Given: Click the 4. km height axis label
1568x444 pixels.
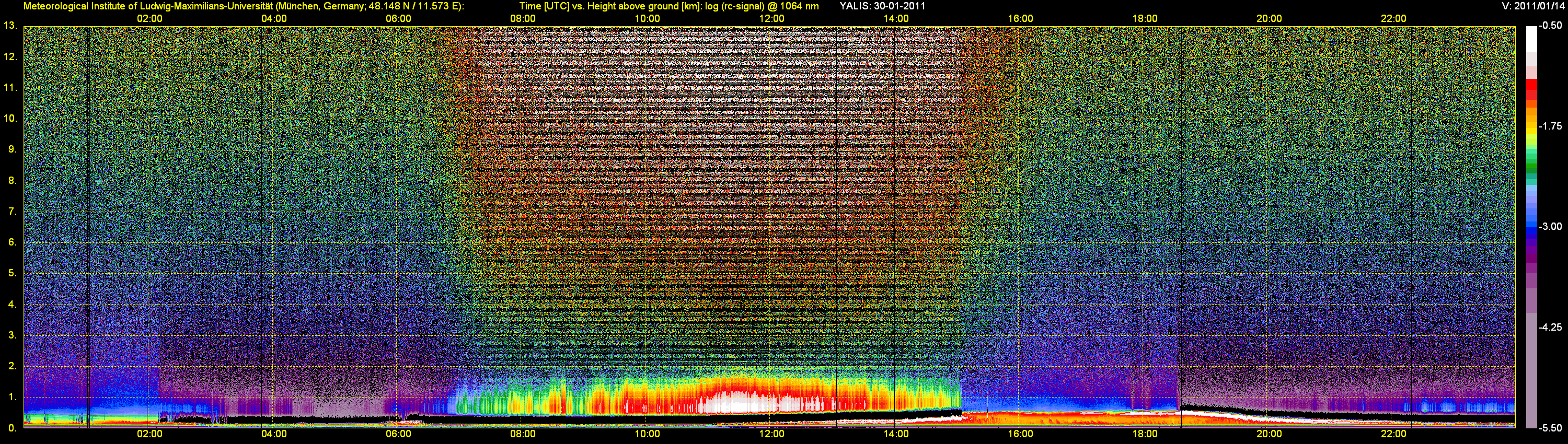Looking at the screenshot, I should tap(12, 304).
